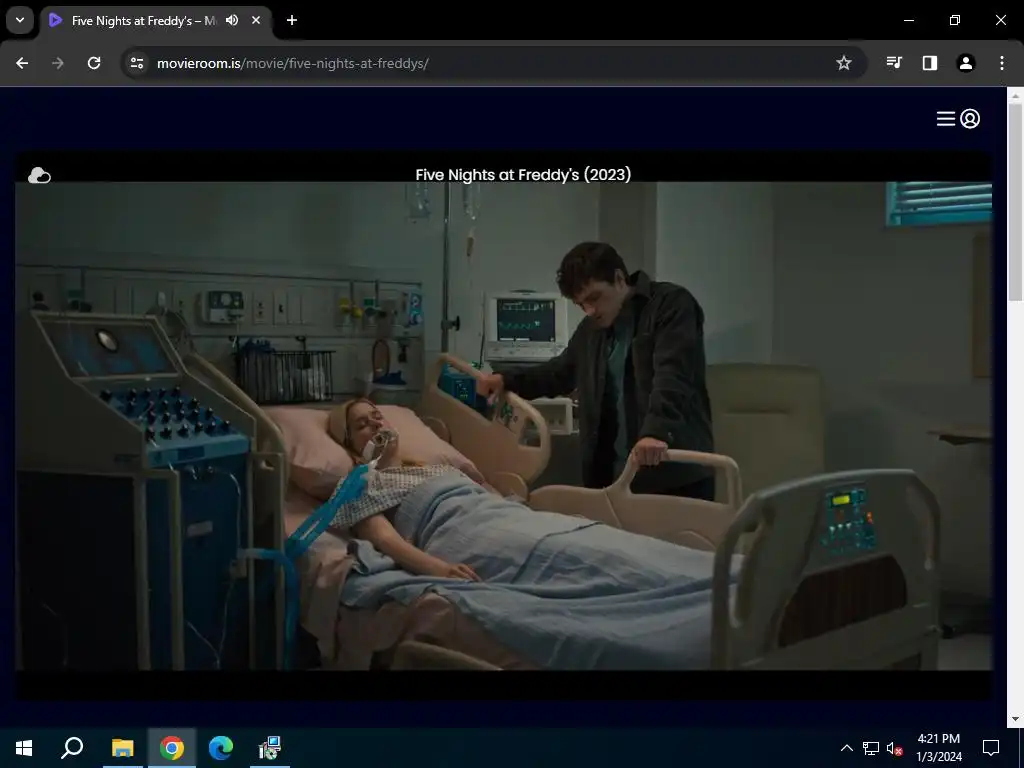Reload the current page
Screen dimensions: 1024x768
94,63
